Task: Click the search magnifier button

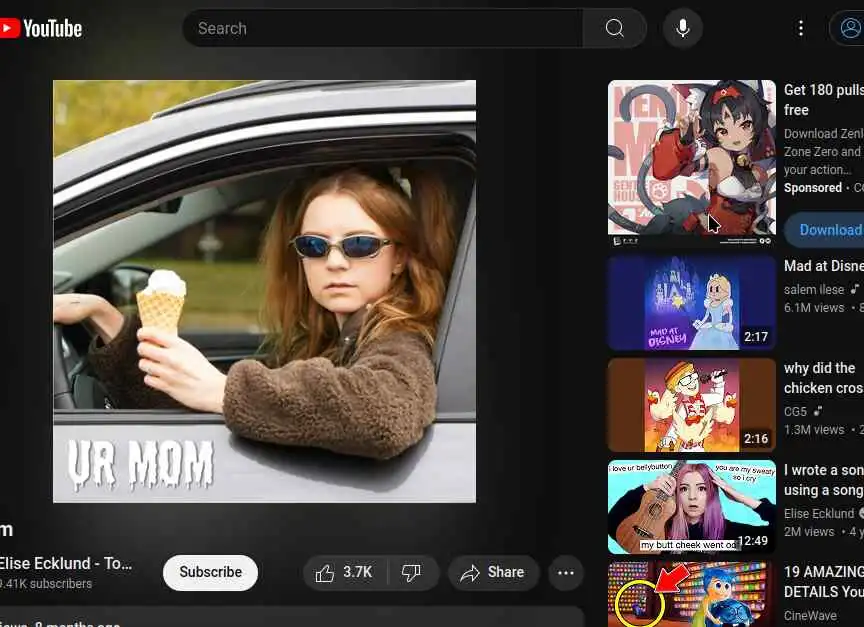Action: click(x=614, y=28)
